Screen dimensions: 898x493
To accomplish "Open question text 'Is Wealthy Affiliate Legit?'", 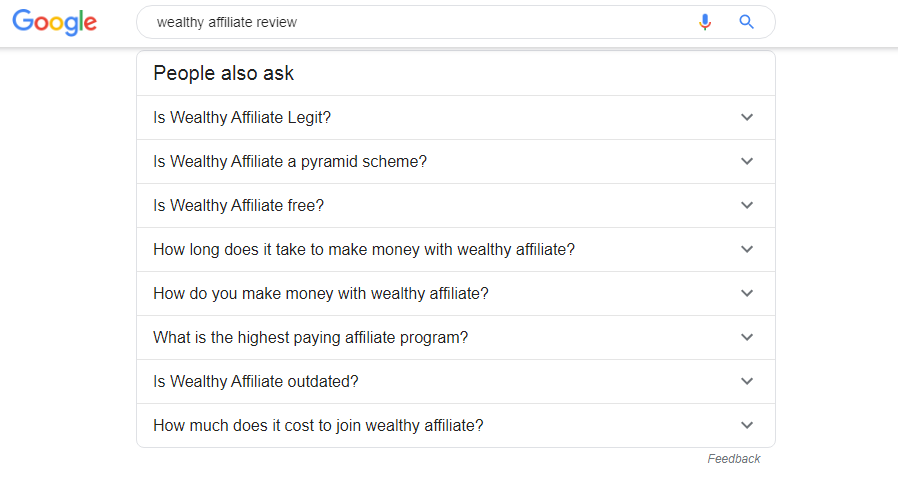I will coord(242,117).
